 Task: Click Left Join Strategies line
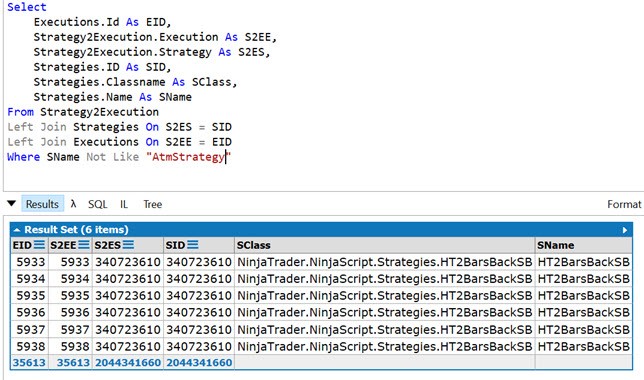(120, 127)
